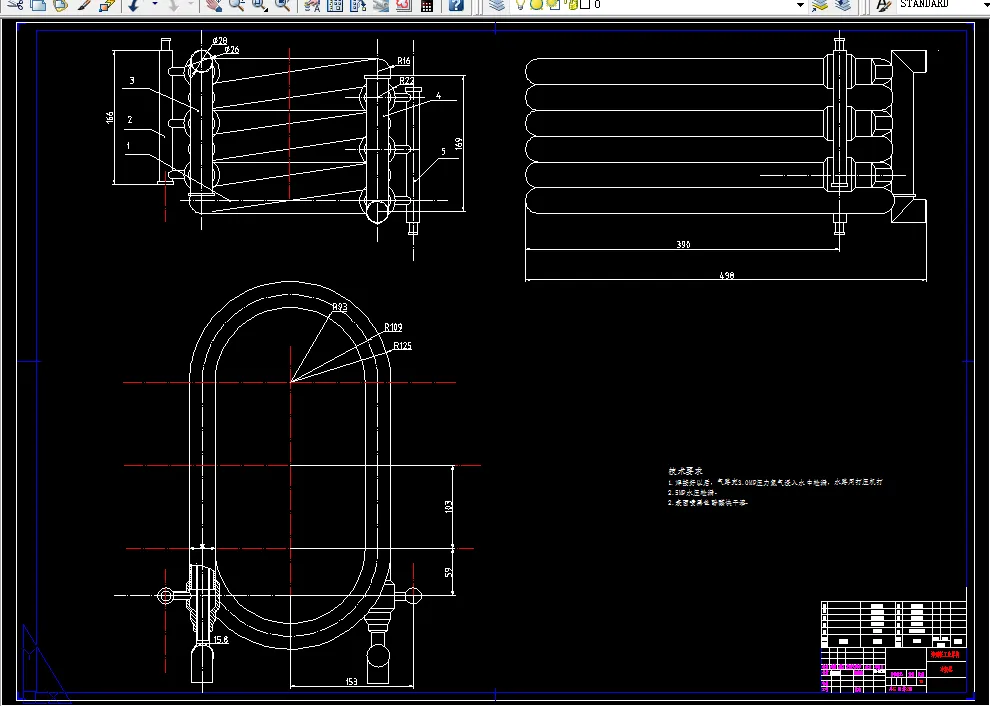Click the Help question mark icon
The height and width of the screenshot is (706, 990).
456,4
